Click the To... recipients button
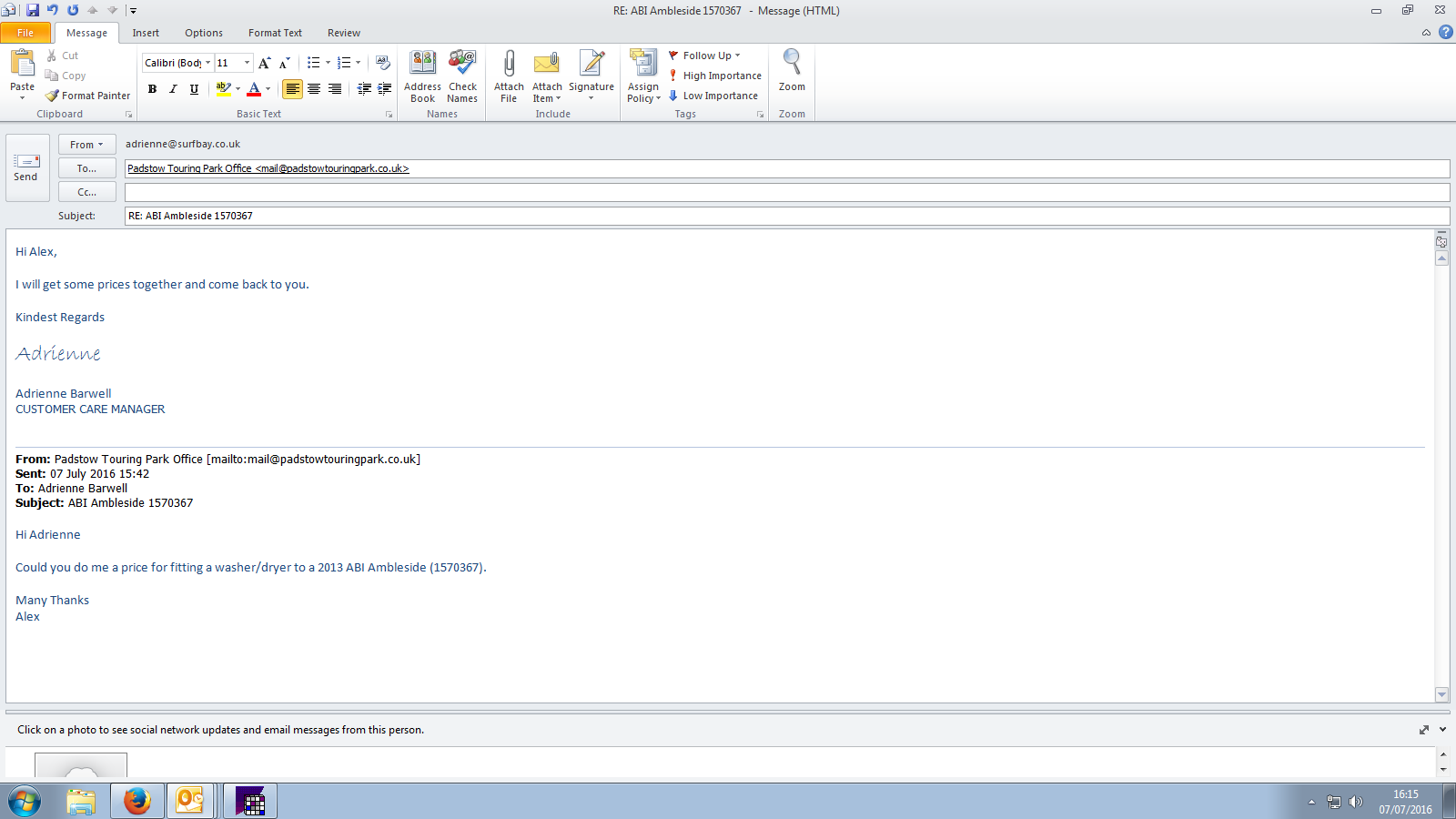The width and height of the screenshot is (1456, 819). [x=86, y=168]
